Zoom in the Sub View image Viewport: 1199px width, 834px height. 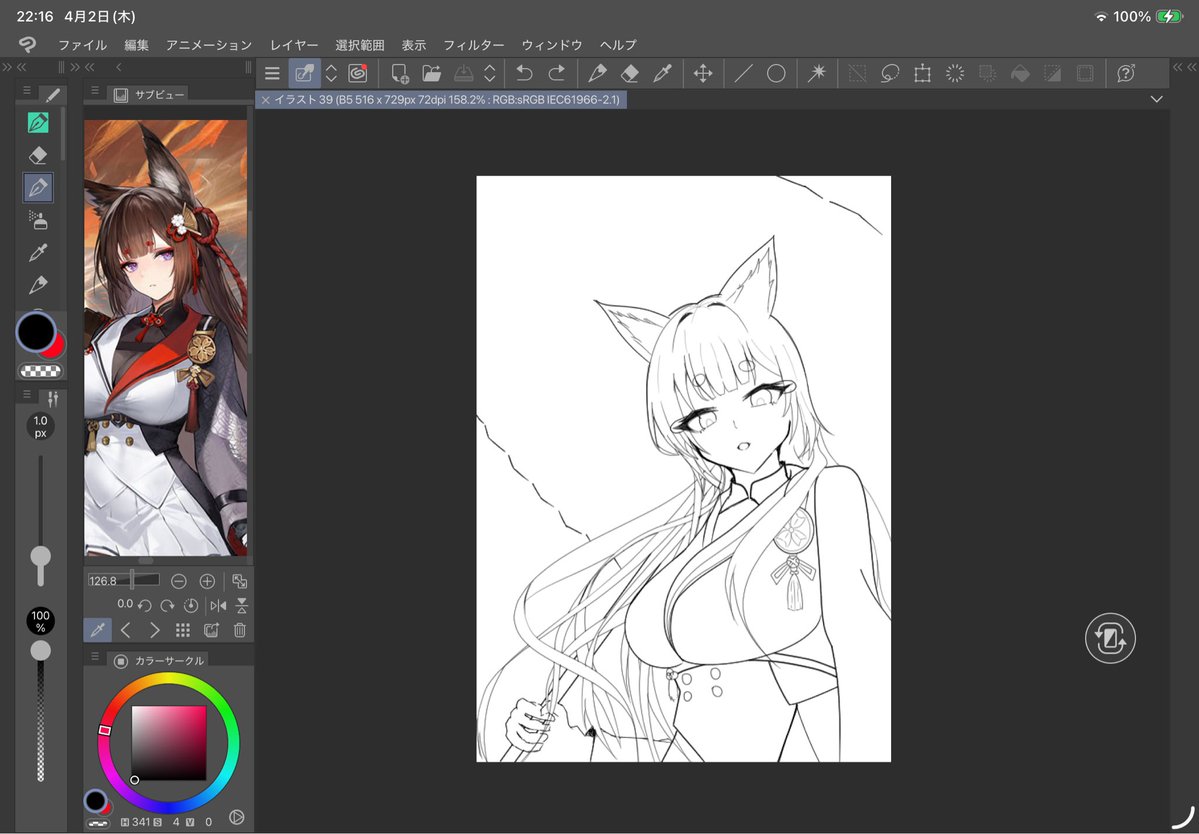pyautogui.click(x=207, y=581)
